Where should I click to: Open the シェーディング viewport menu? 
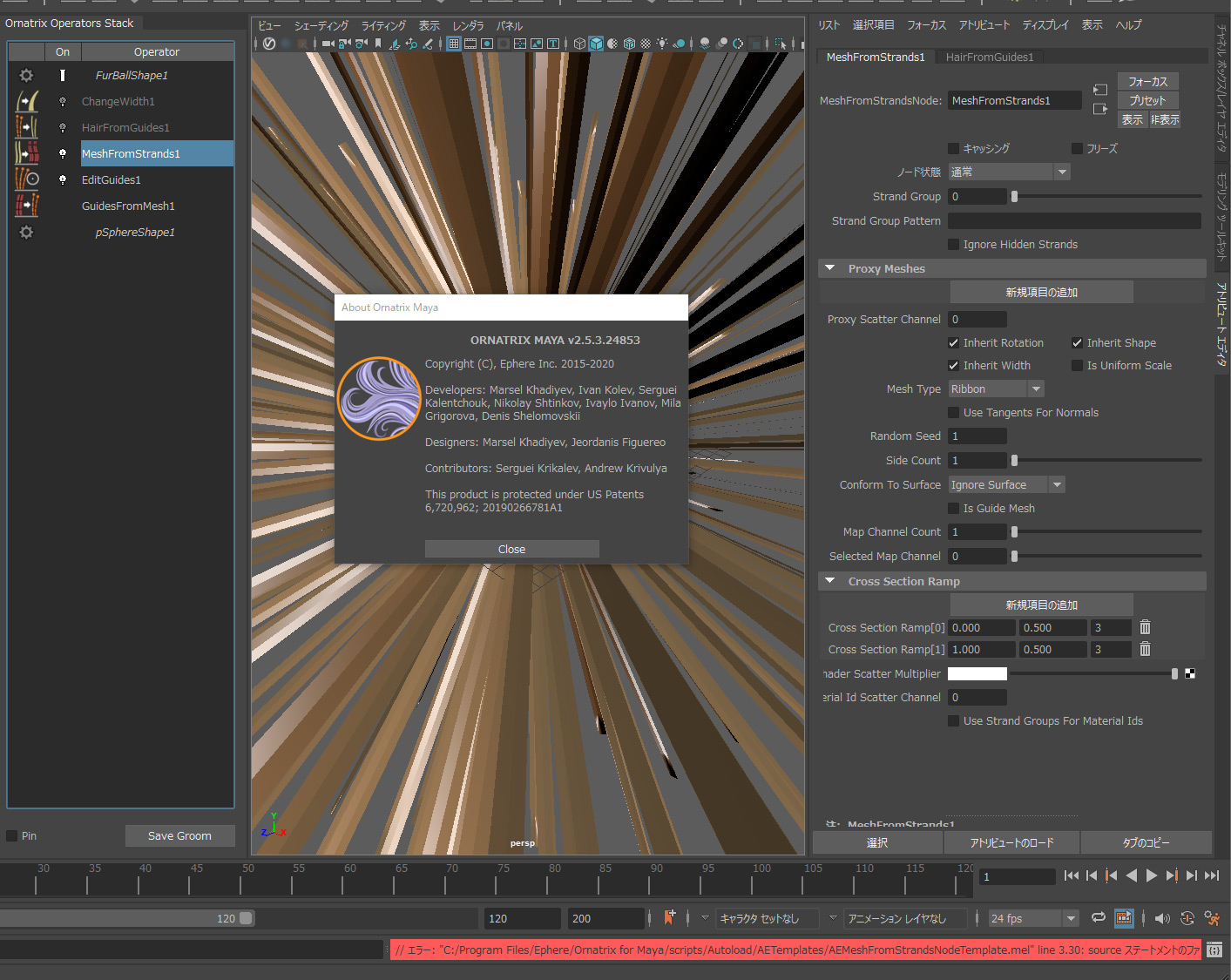click(x=321, y=26)
